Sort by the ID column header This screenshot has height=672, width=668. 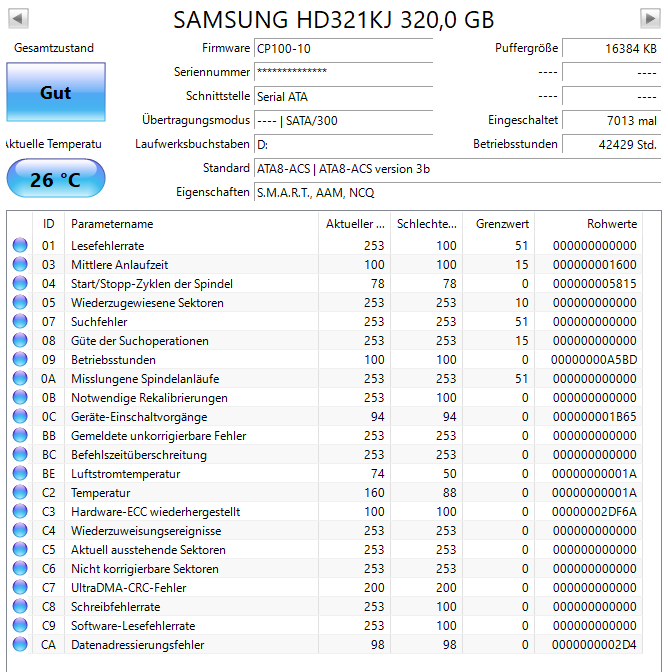48,224
